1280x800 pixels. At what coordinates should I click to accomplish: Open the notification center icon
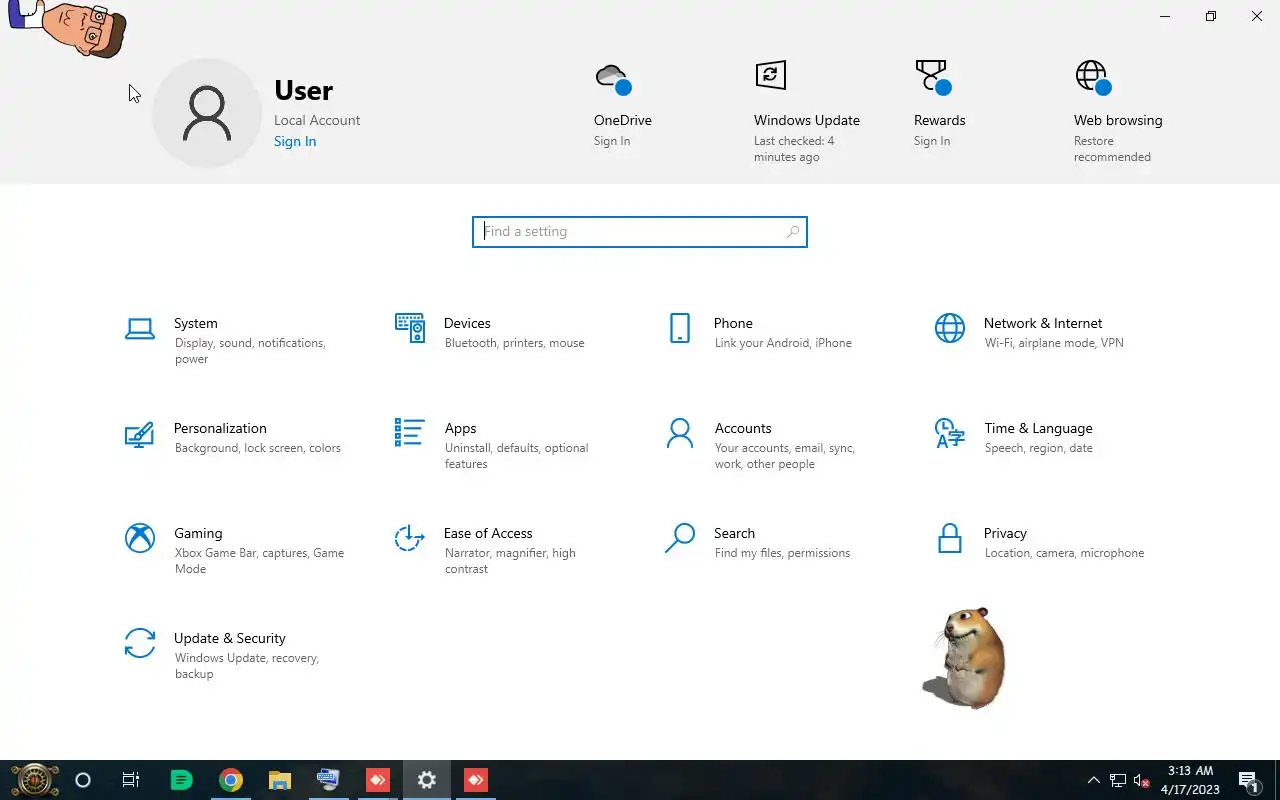[1248, 781]
